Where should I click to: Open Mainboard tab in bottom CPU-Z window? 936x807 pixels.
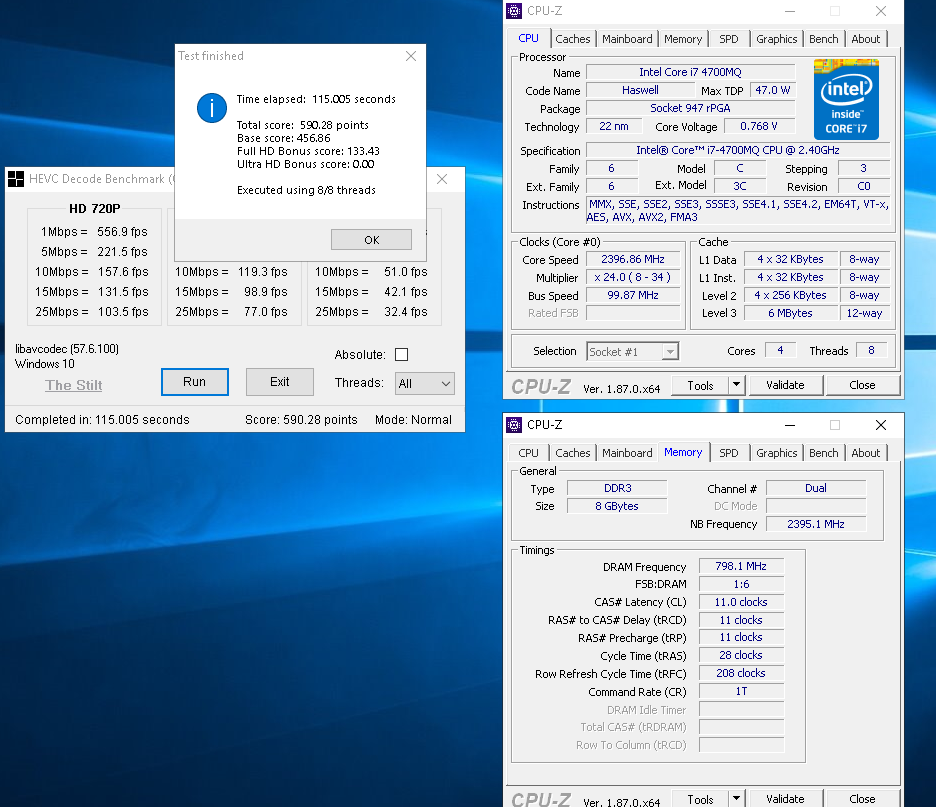pyautogui.click(x=627, y=453)
